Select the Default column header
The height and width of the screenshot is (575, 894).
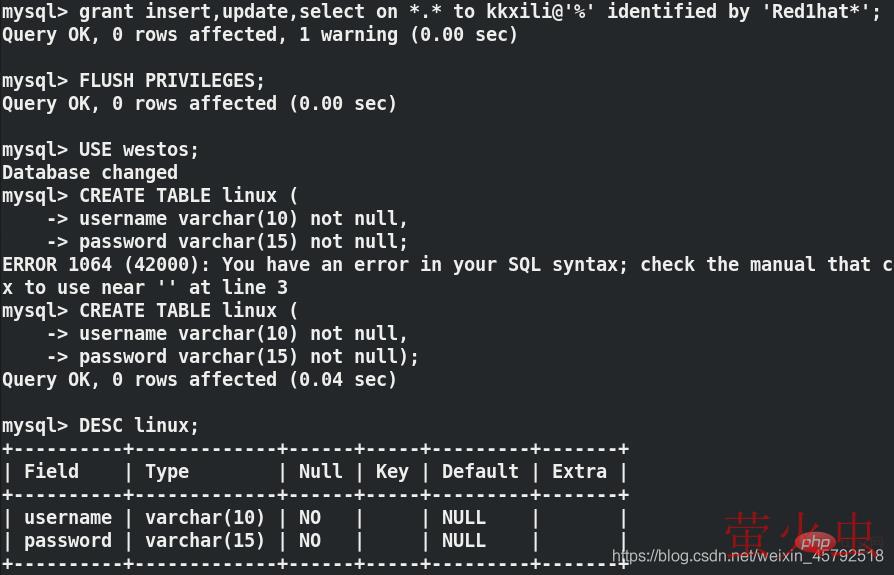coord(480,472)
